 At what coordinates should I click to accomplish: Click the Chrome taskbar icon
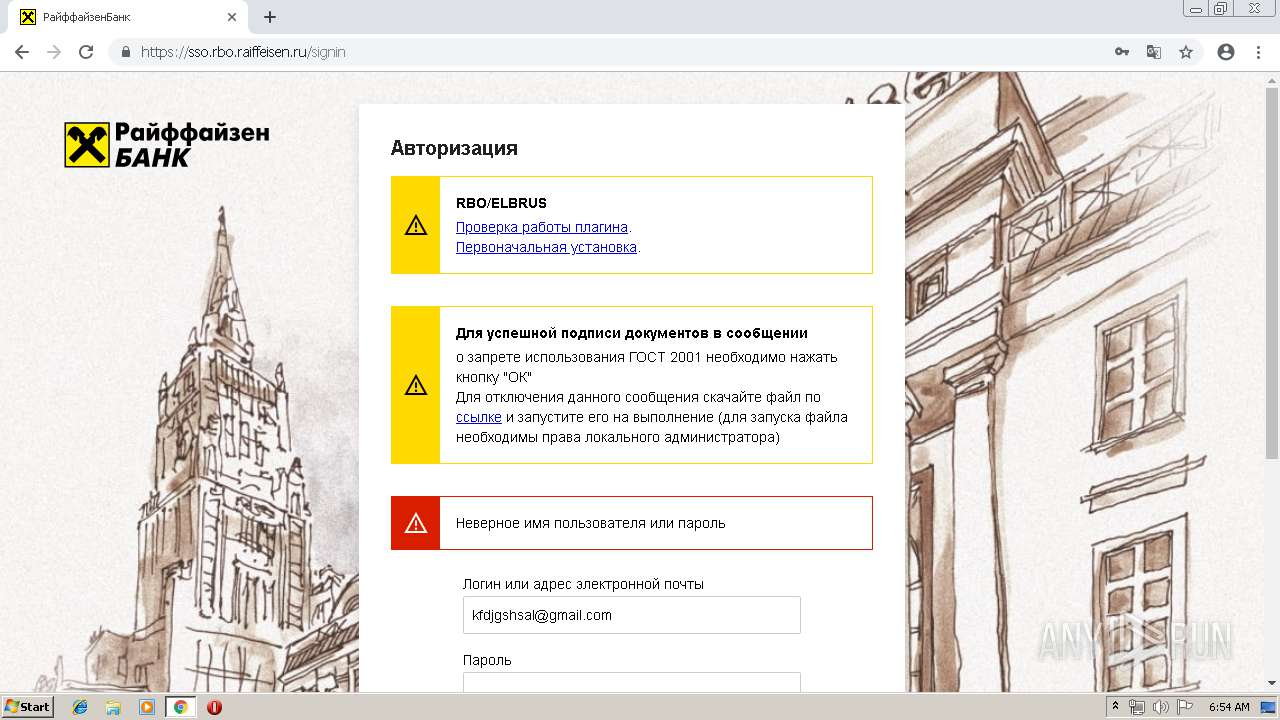tap(181, 707)
